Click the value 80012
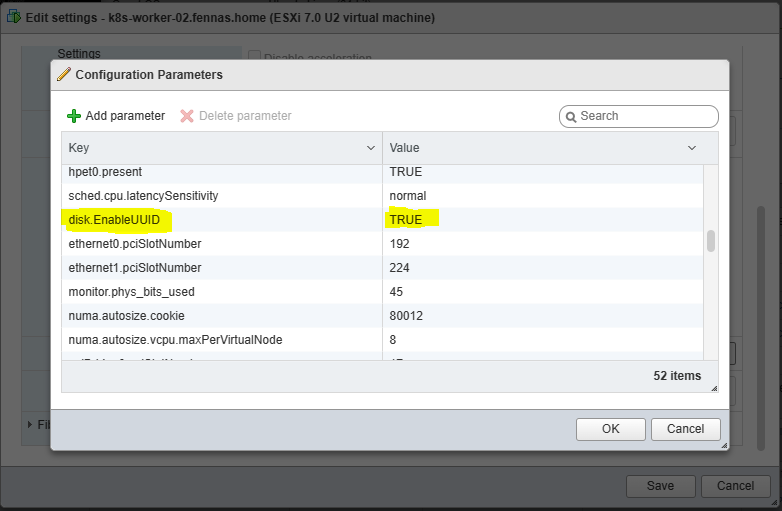Viewport: 782px width, 511px height. coord(406,316)
